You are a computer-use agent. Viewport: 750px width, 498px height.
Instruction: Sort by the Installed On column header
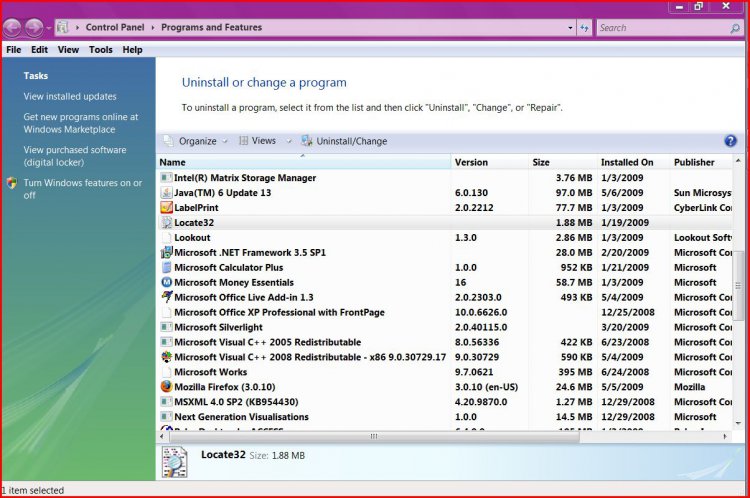click(x=633, y=162)
